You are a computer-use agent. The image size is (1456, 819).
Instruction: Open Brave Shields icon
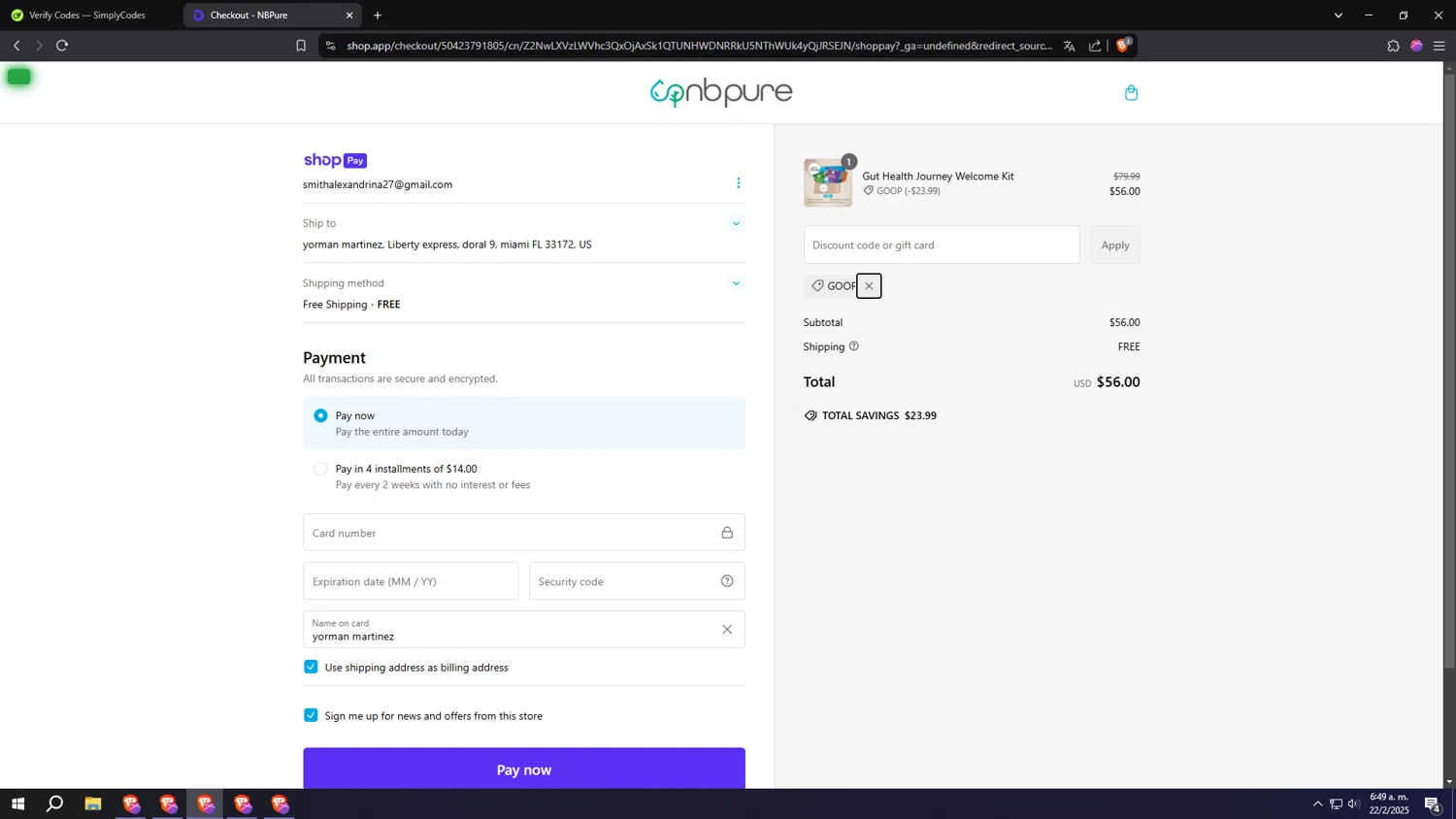[1124, 46]
